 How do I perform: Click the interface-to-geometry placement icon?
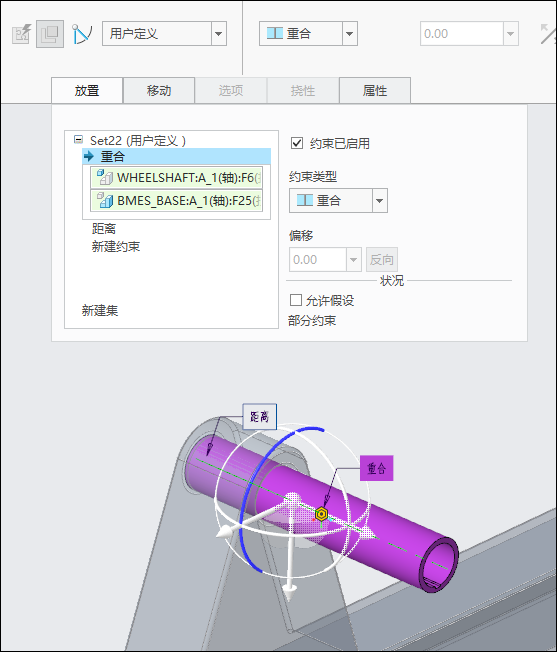(21, 34)
